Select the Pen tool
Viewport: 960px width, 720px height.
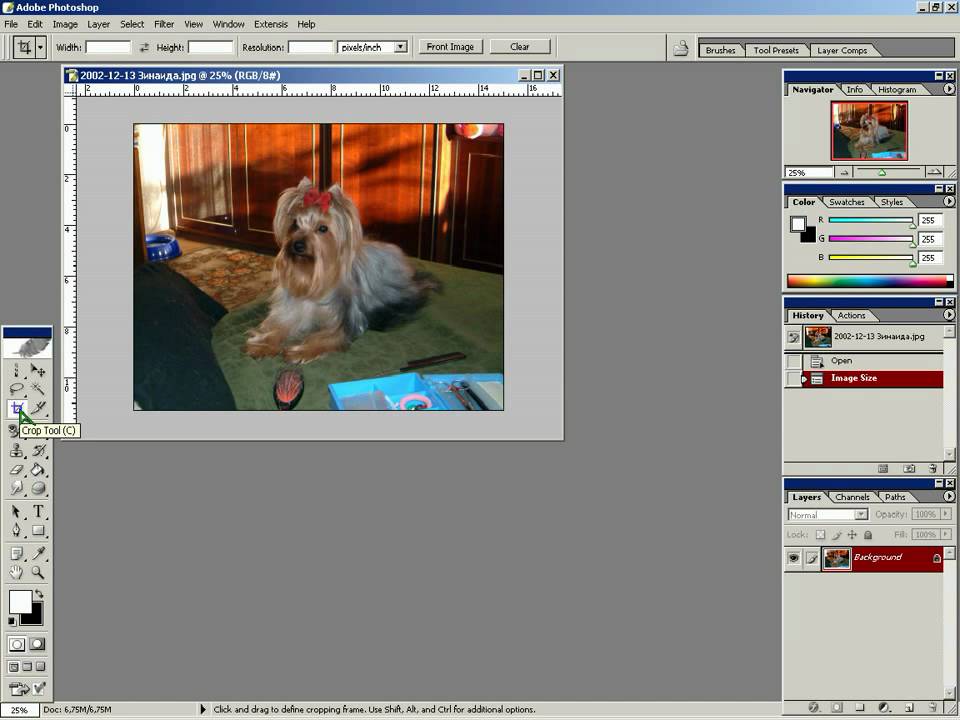click(x=16, y=530)
